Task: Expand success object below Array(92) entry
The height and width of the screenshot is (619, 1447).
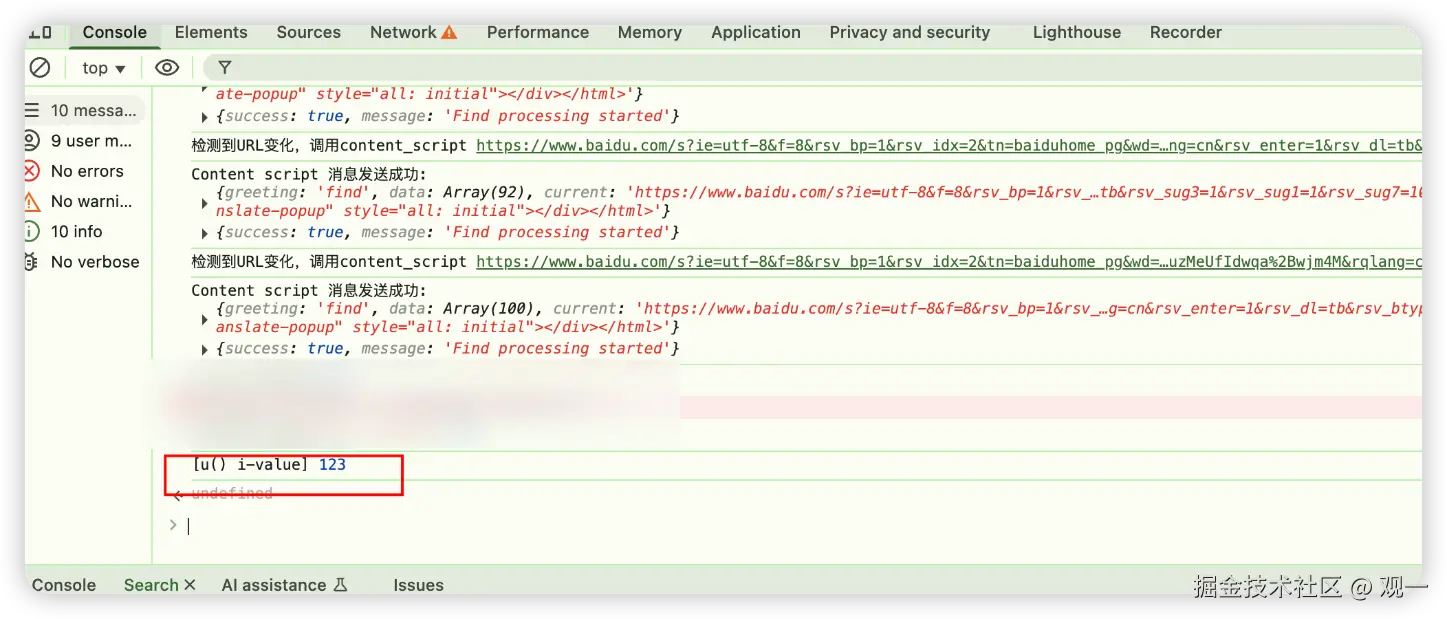Action: click(x=205, y=233)
